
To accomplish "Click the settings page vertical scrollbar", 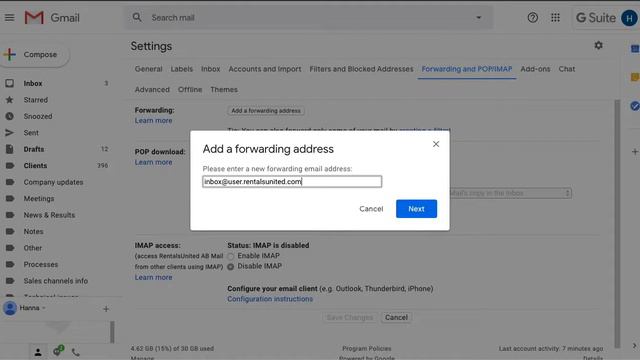I will (x=617, y=224).
